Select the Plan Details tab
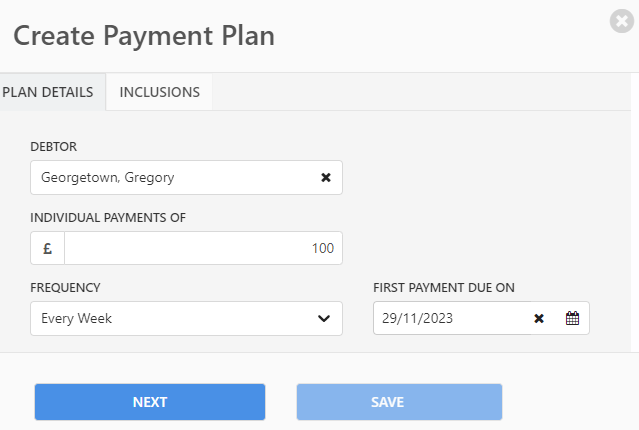Screen dimensions: 639x430 pos(48,92)
